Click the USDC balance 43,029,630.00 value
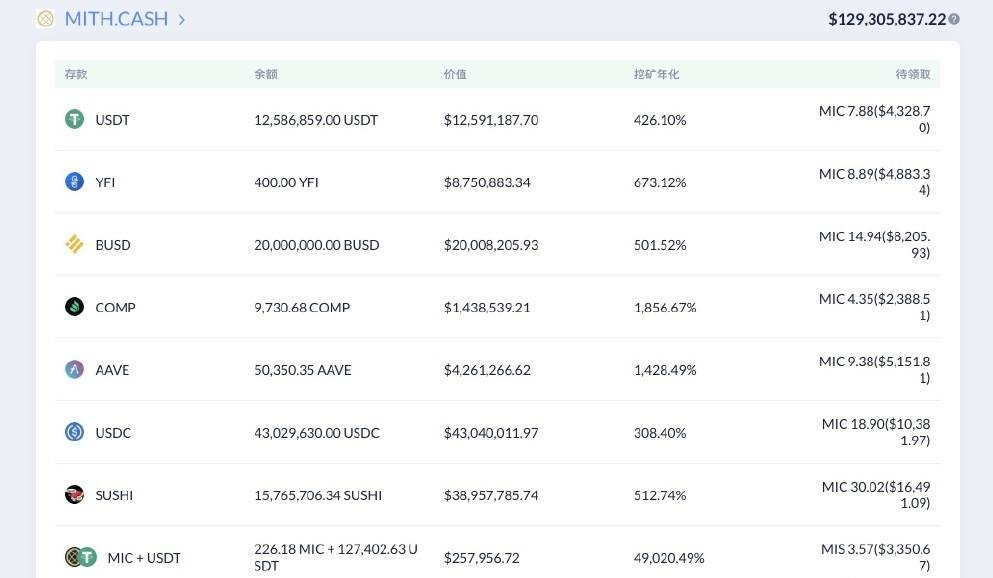Screen dimensions: 993x578 (x=317, y=433)
